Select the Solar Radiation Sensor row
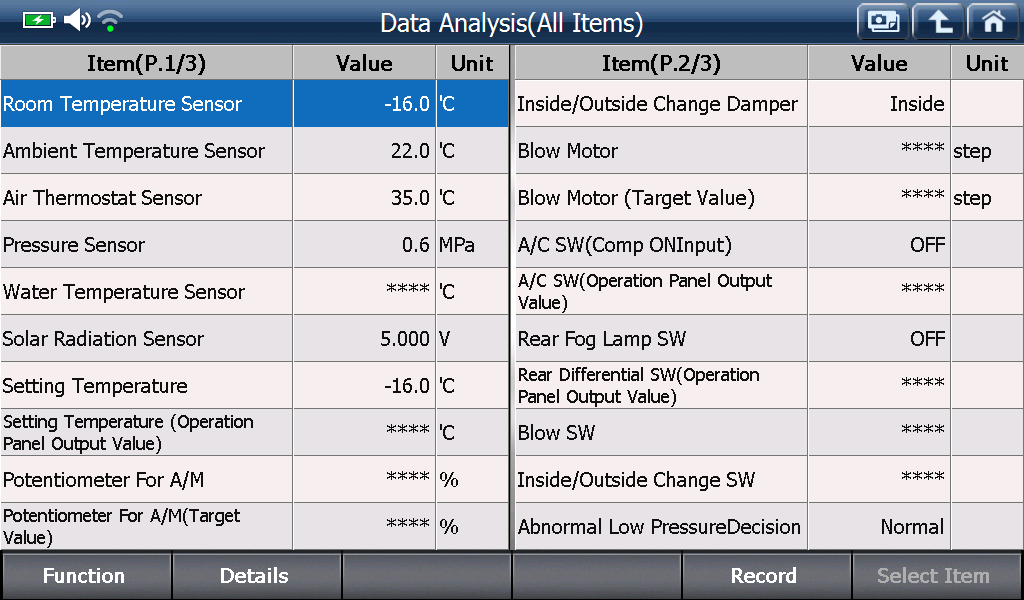The width and height of the screenshot is (1024, 600). (x=254, y=339)
